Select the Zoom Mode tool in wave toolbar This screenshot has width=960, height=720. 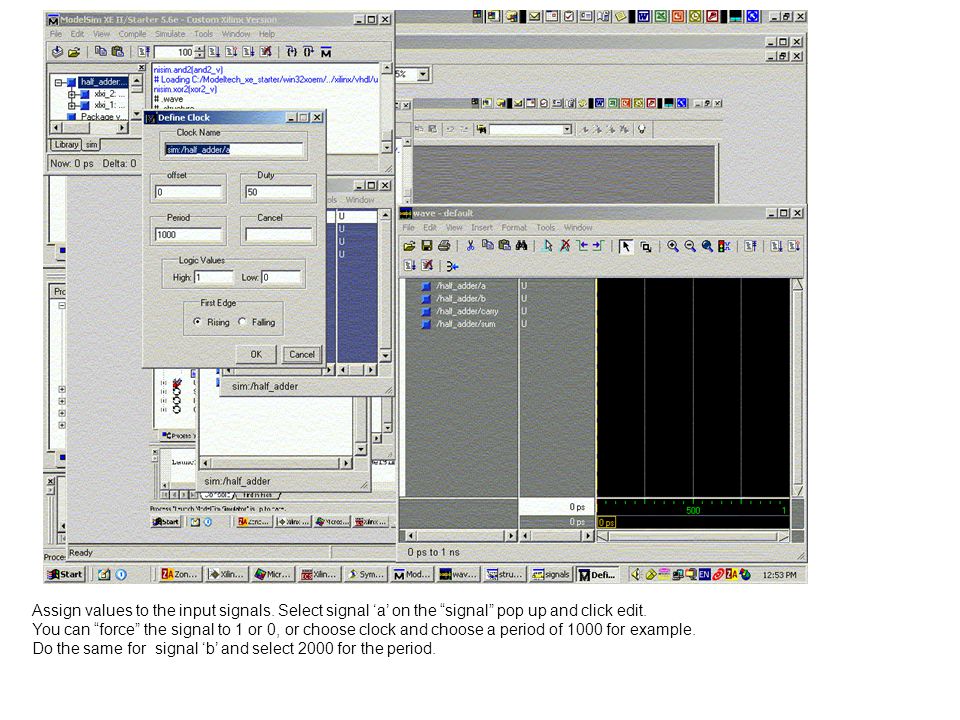point(646,247)
